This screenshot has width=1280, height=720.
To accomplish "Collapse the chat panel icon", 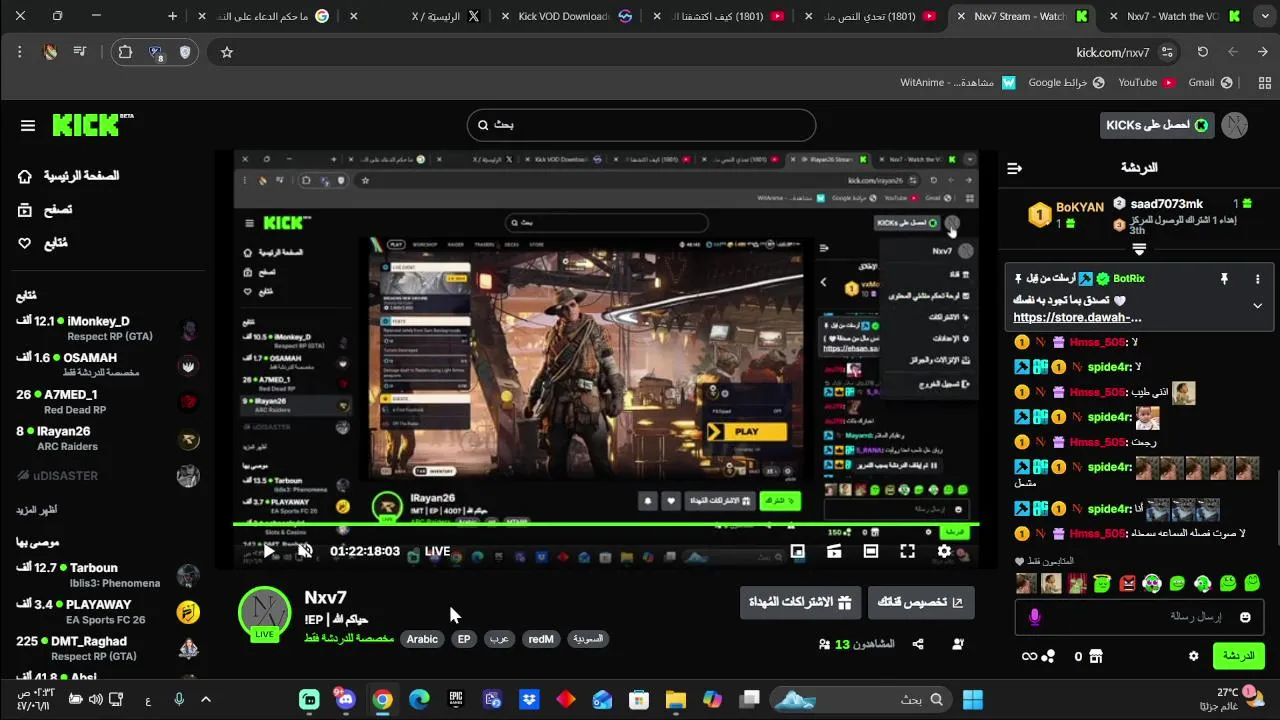I will click(1014, 168).
